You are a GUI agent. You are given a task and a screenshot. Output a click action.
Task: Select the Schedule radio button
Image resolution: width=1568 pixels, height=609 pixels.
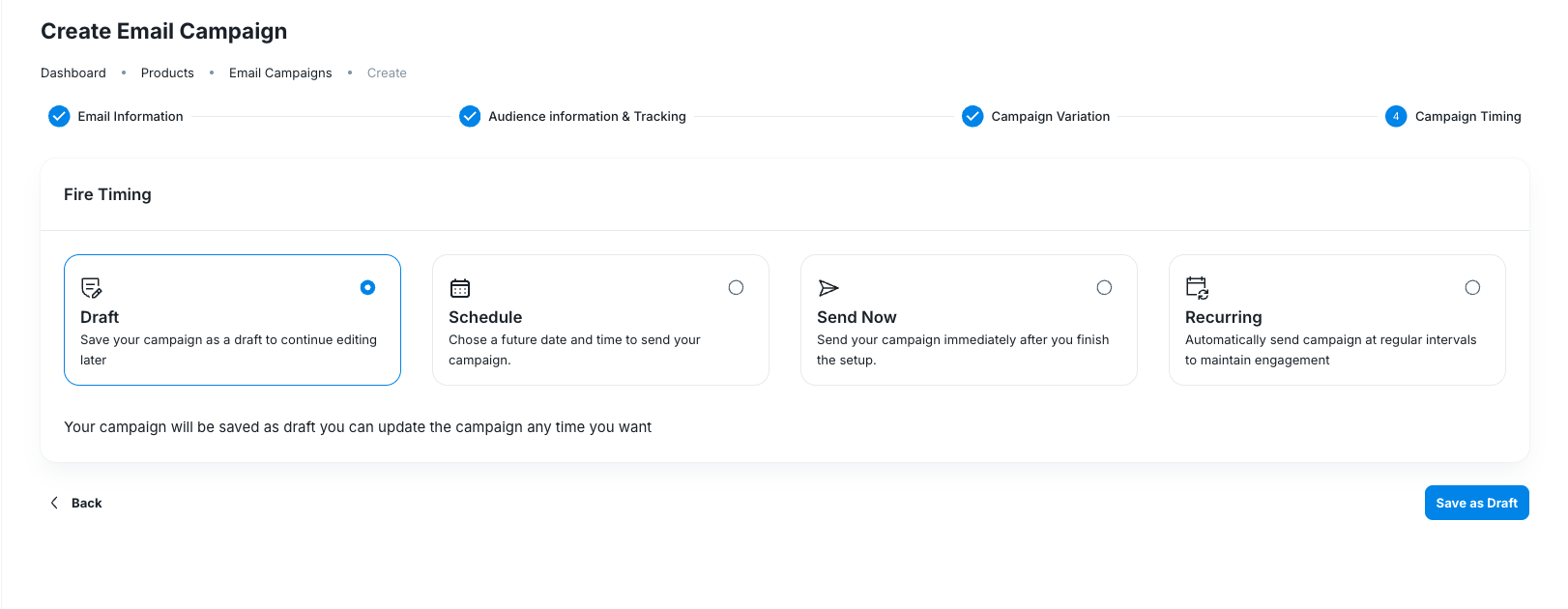tap(736, 287)
